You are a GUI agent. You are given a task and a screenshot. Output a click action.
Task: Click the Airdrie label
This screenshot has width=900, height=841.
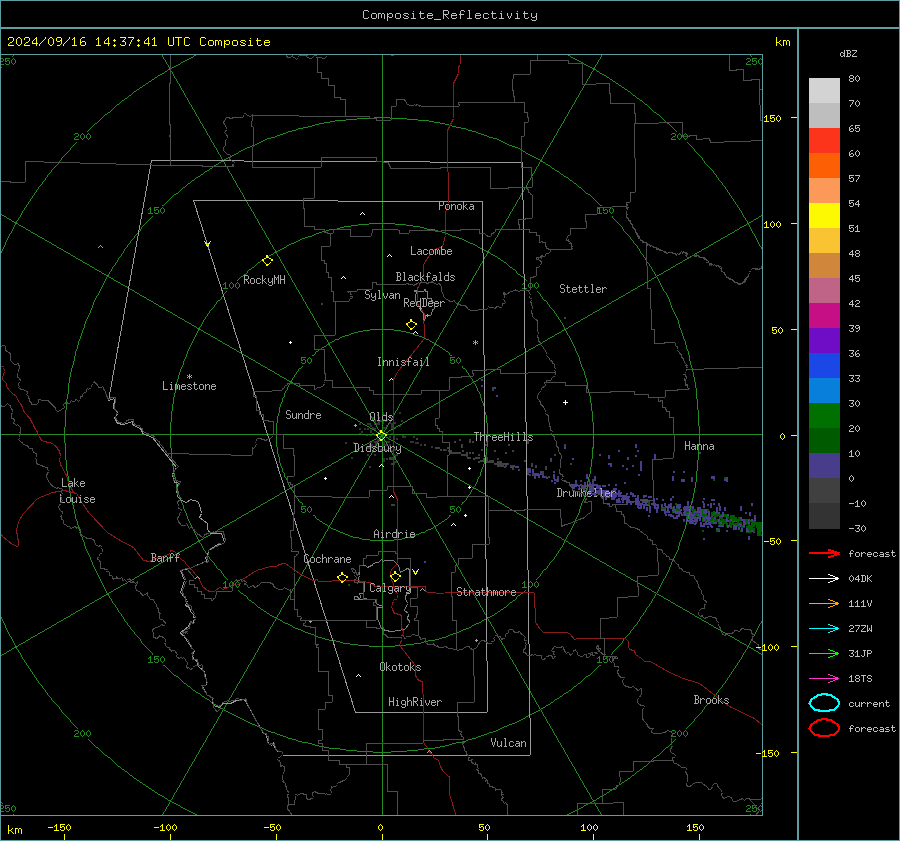pos(394,534)
